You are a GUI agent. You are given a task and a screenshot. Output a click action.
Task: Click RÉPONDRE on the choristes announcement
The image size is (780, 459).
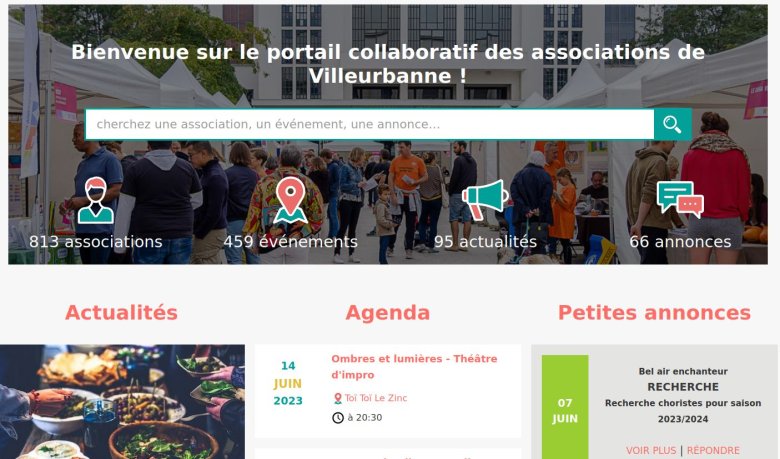pyautogui.click(x=713, y=451)
